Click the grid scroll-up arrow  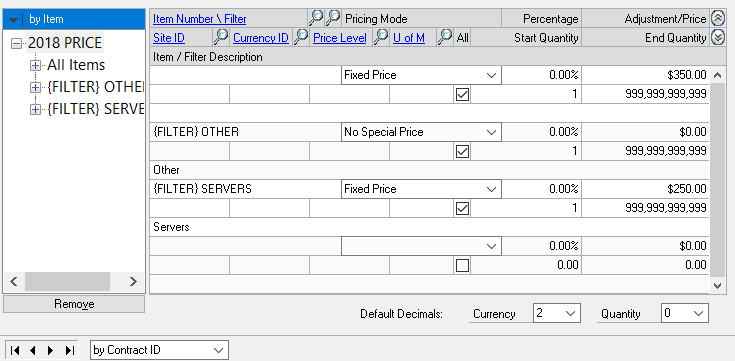pyautogui.click(x=717, y=75)
